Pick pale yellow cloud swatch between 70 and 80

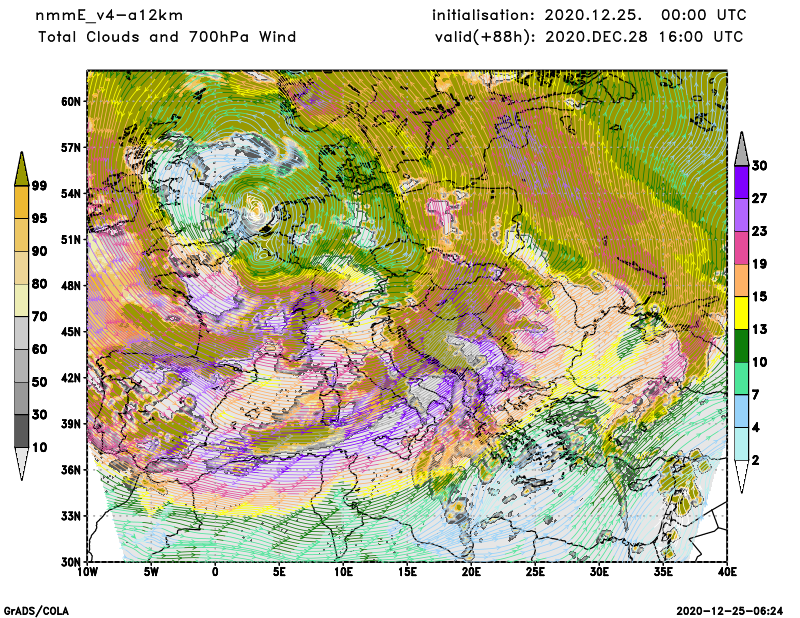pyautogui.click(x=23, y=299)
